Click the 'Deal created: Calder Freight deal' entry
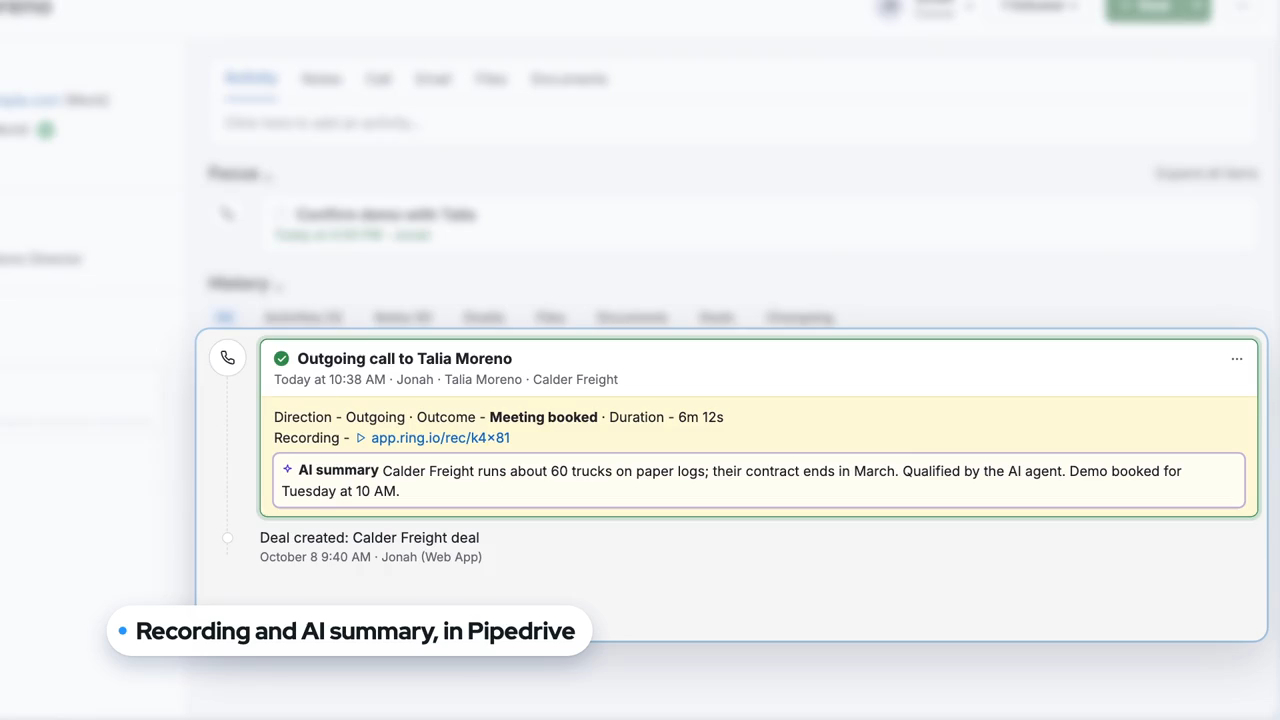The image size is (1280, 720). (x=369, y=538)
